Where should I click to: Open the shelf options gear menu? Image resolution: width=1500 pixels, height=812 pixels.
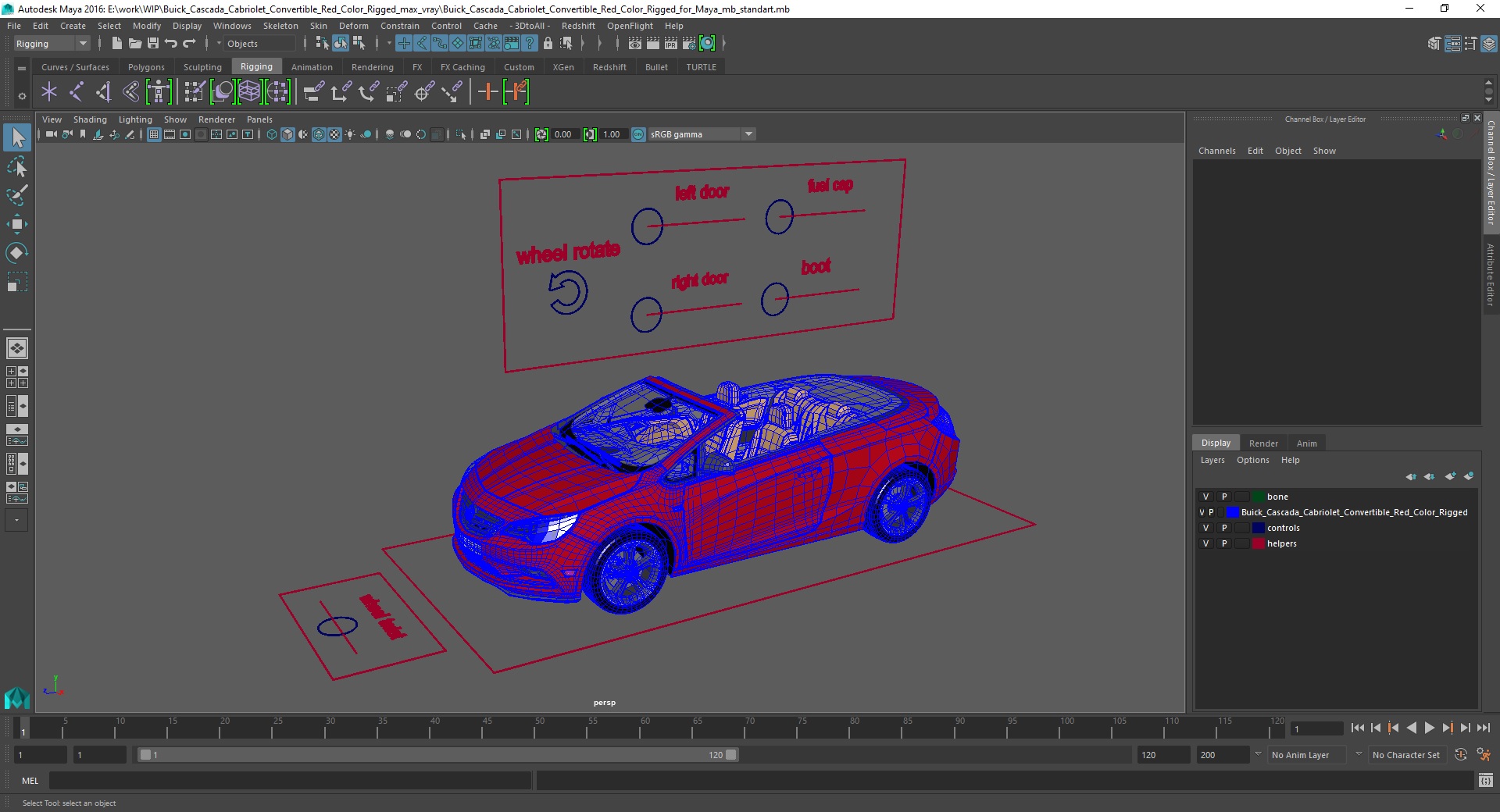pyautogui.click(x=22, y=96)
